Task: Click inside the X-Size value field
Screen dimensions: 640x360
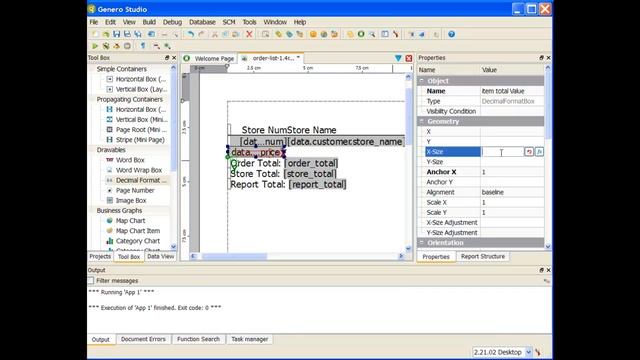Action: pos(502,152)
